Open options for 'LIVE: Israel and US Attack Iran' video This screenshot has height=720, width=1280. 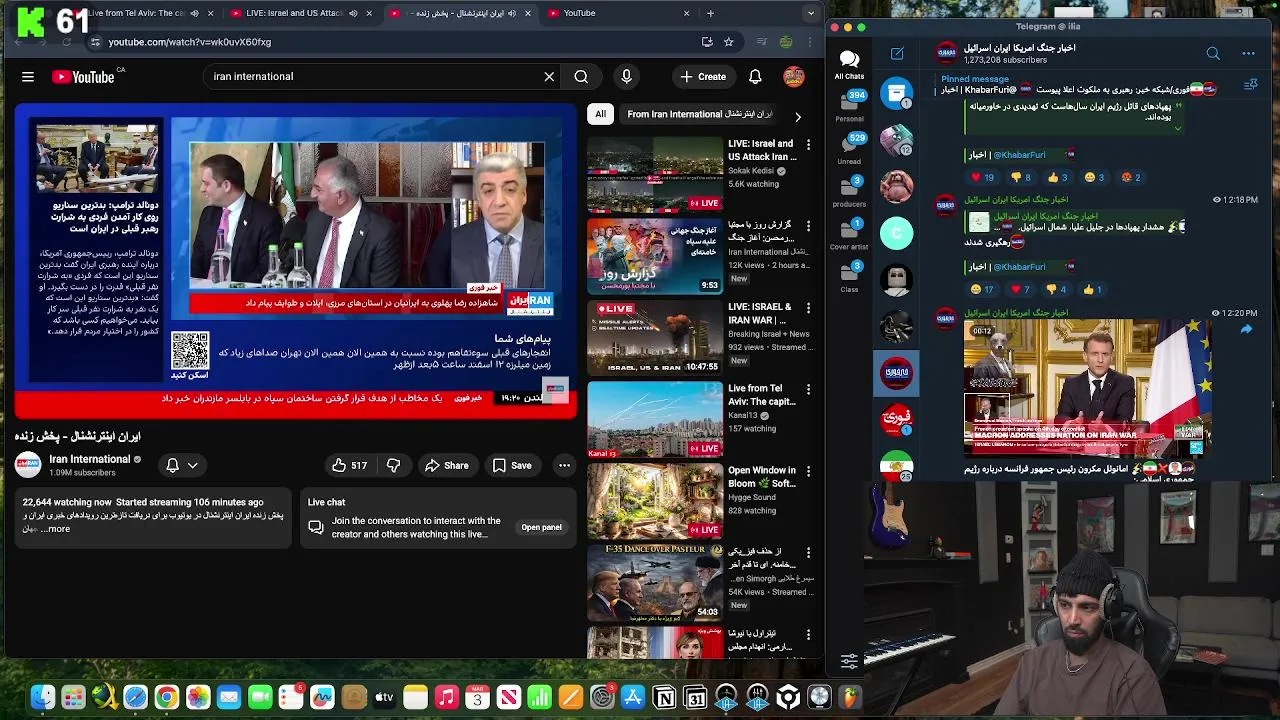pos(808,145)
